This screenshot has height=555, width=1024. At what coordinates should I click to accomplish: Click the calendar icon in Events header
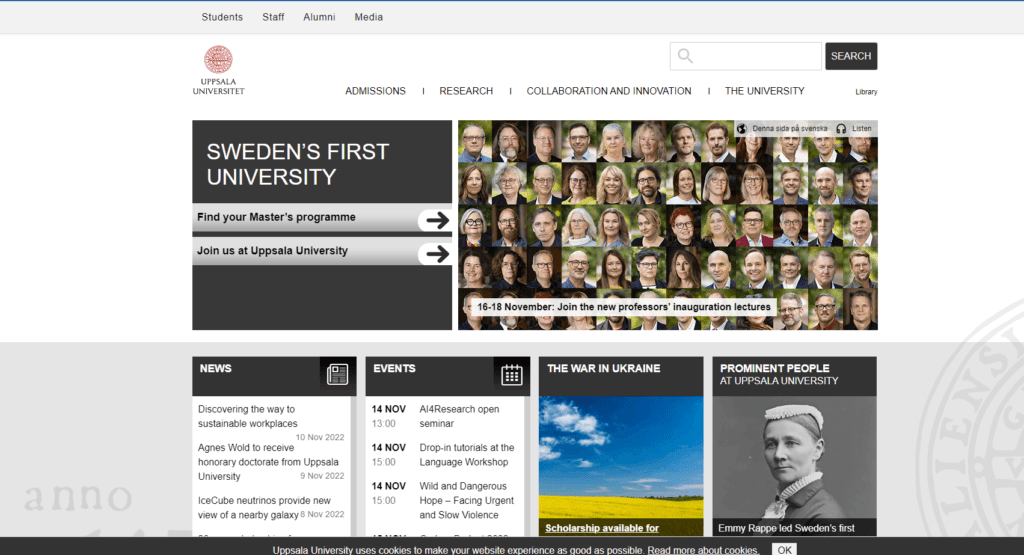(x=511, y=375)
